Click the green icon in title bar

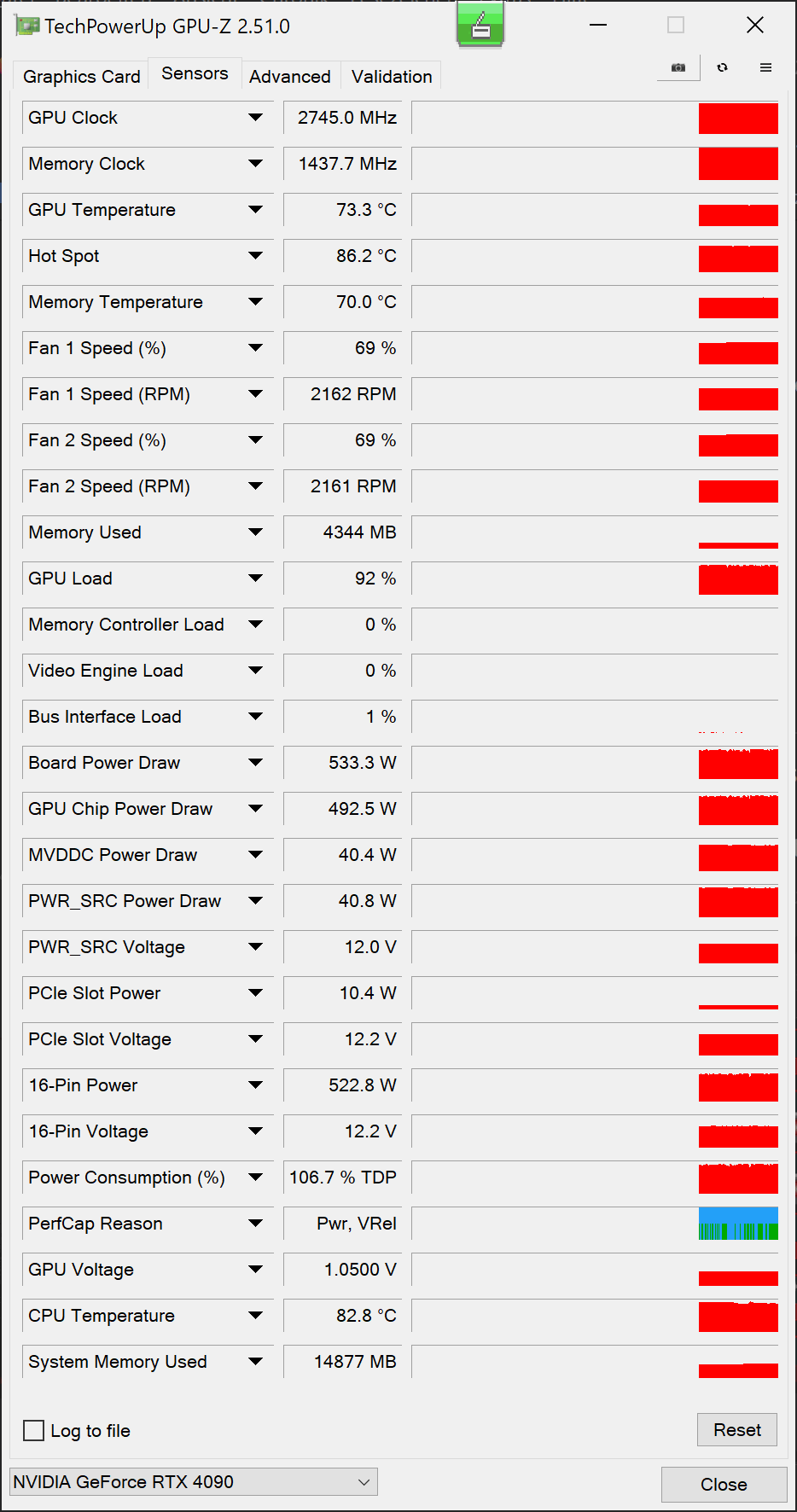pos(480,25)
